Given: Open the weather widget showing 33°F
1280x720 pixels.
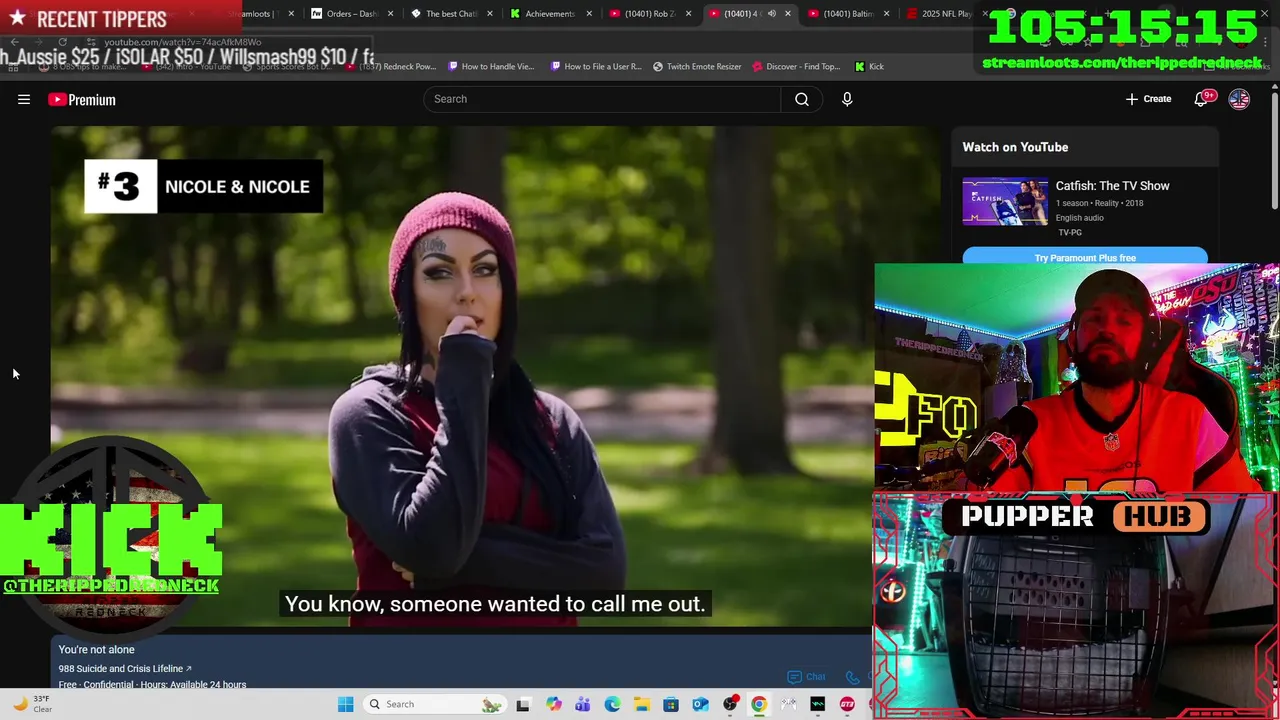Looking at the screenshot, I should [32, 704].
